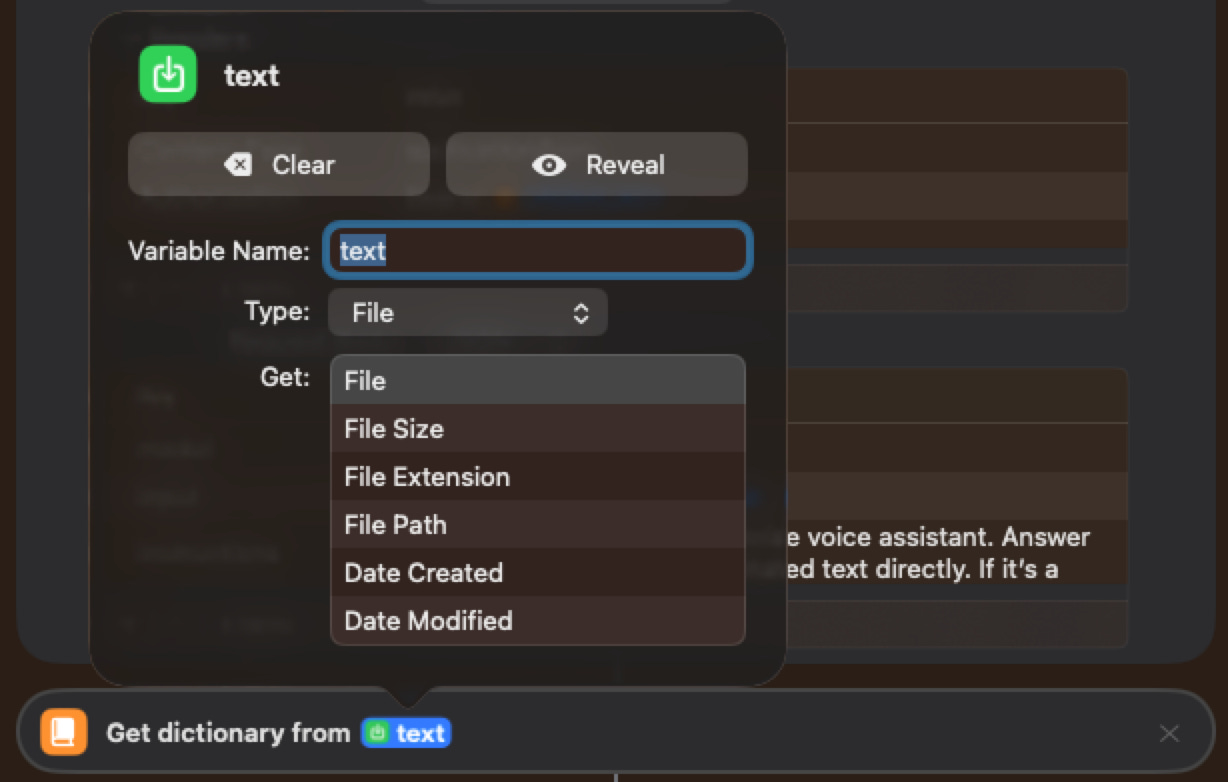Choose File Size in the Get list
This screenshot has width=1228, height=782.
538,428
